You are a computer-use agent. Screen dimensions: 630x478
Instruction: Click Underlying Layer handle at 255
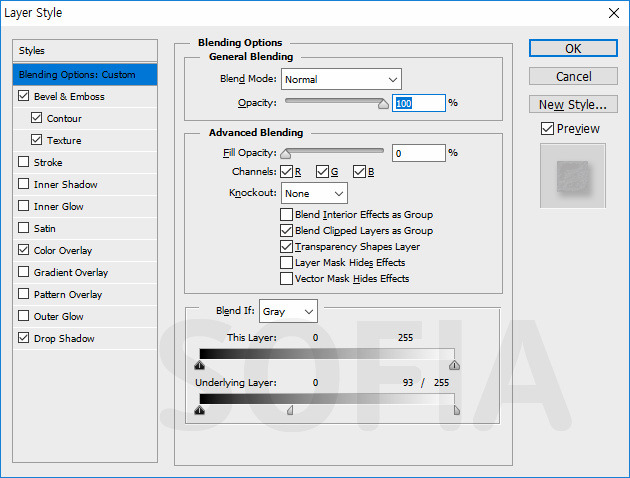pyautogui.click(x=457, y=410)
